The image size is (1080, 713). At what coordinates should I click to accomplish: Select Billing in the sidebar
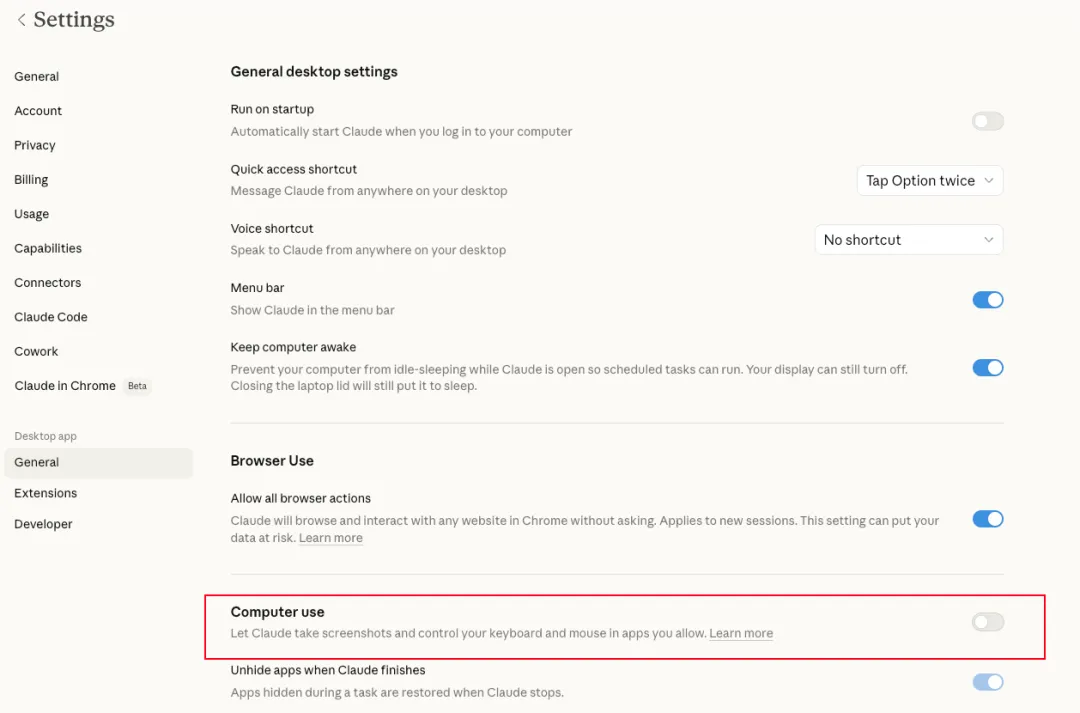pyautogui.click(x=31, y=180)
